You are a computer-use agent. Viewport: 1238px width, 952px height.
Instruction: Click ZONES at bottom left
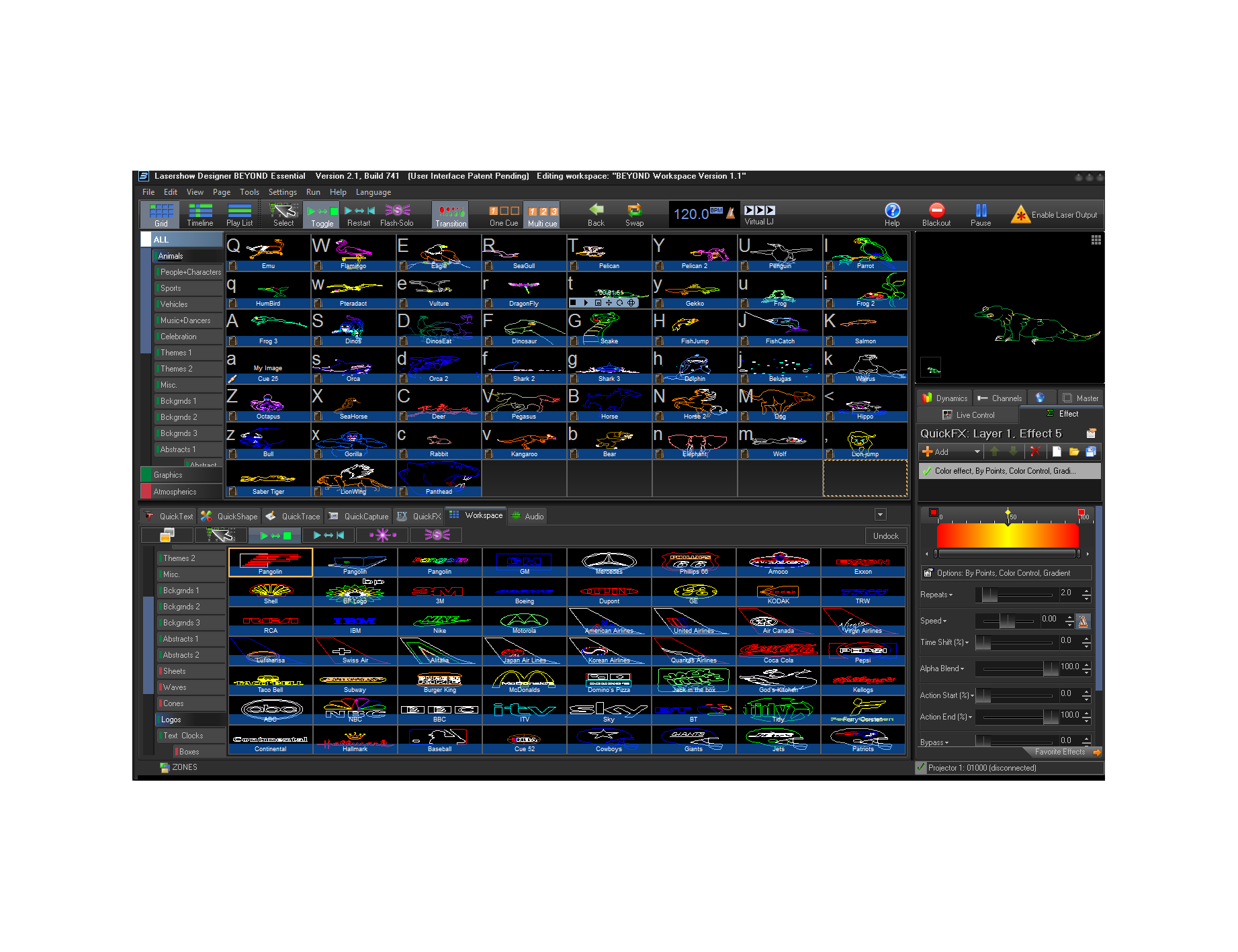point(179,767)
